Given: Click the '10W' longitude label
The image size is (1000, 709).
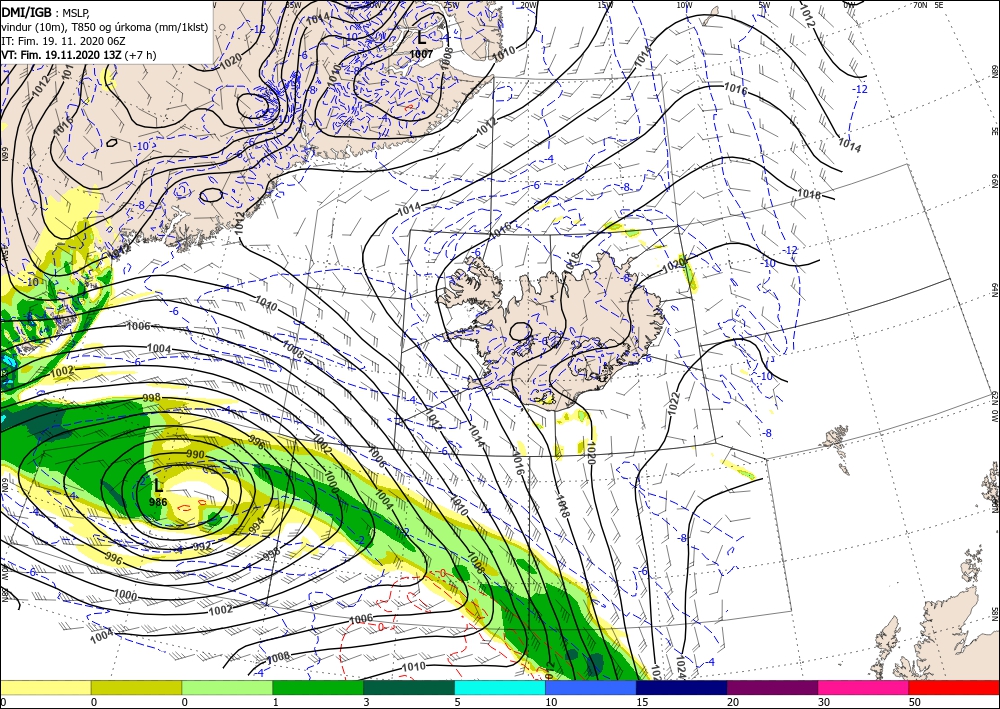Looking at the screenshot, I should pyautogui.click(x=684, y=5).
